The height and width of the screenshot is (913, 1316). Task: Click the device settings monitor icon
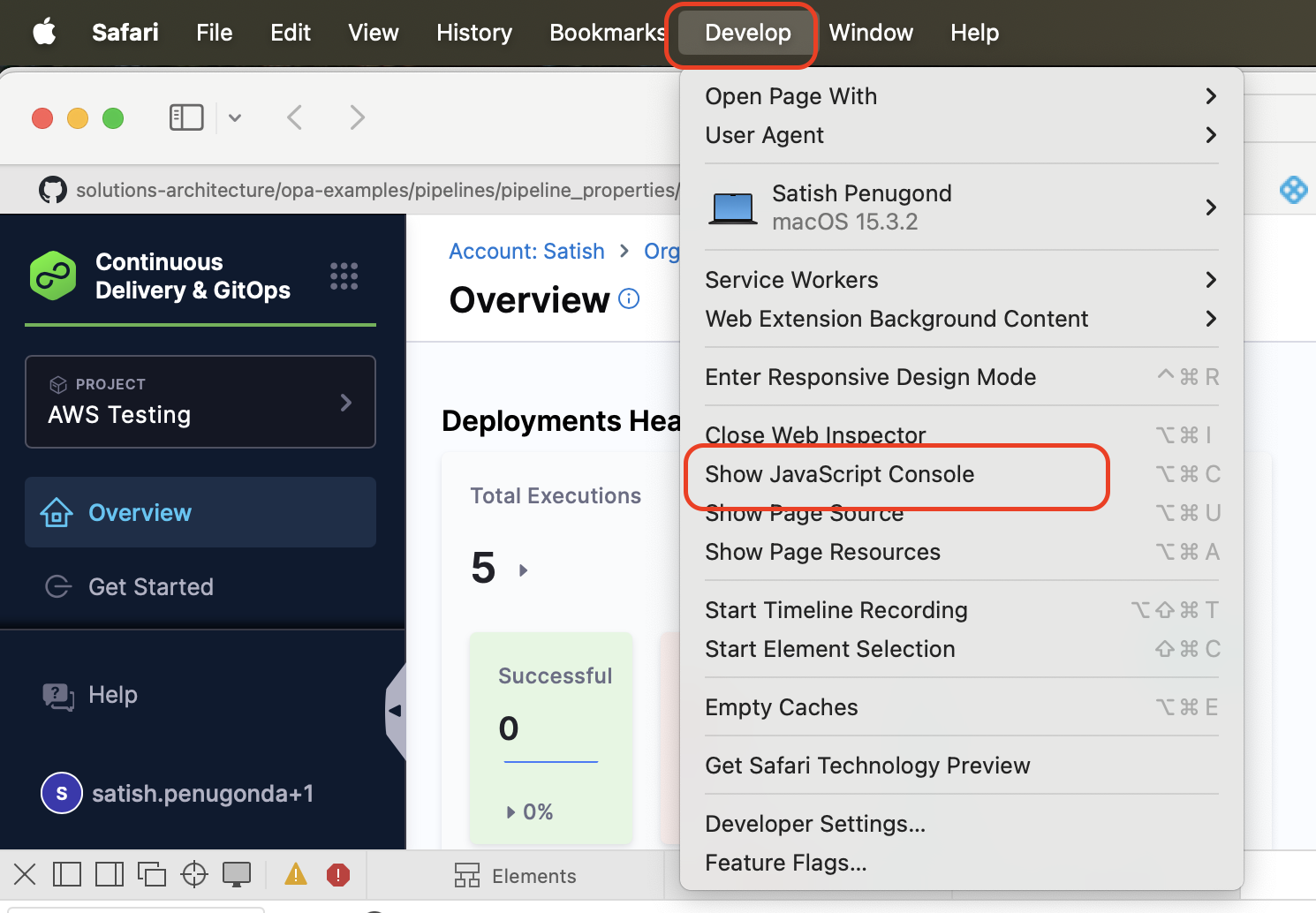point(237,875)
